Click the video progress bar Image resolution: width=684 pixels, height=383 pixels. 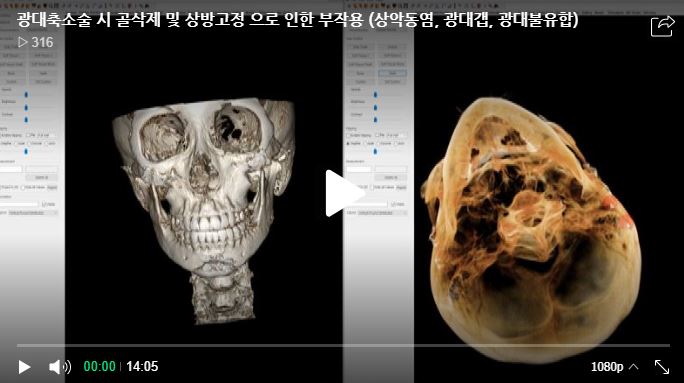[343, 345]
